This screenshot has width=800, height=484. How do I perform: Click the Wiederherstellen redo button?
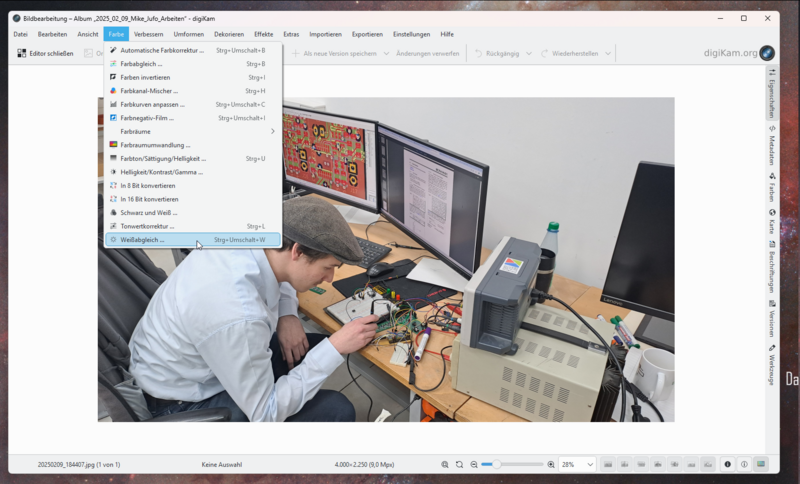coord(569,53)
